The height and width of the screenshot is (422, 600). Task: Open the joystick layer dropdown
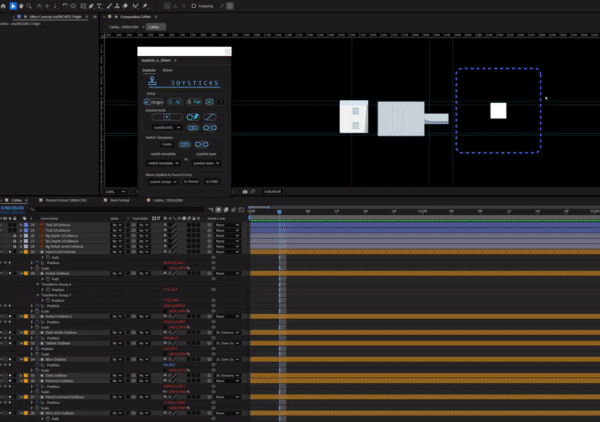[x=206, y=163]
